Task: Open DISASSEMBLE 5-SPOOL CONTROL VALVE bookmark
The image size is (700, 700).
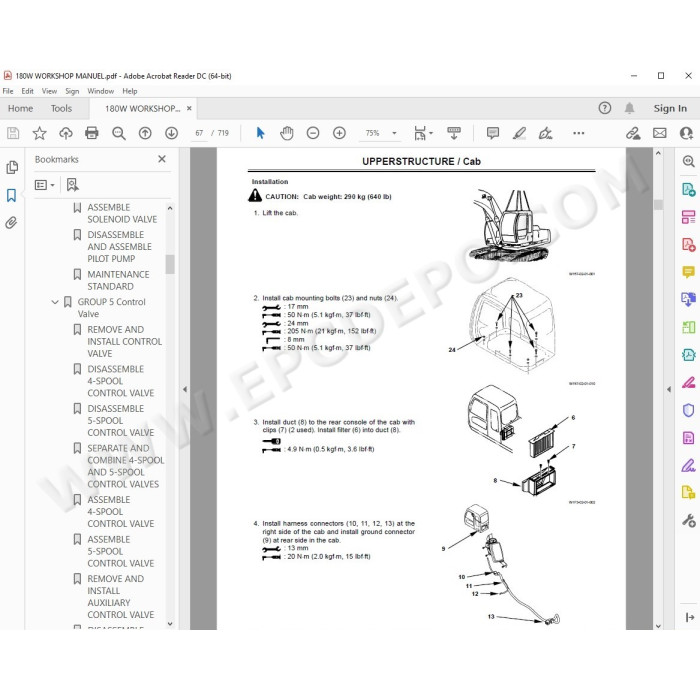Action: point(121,421)
